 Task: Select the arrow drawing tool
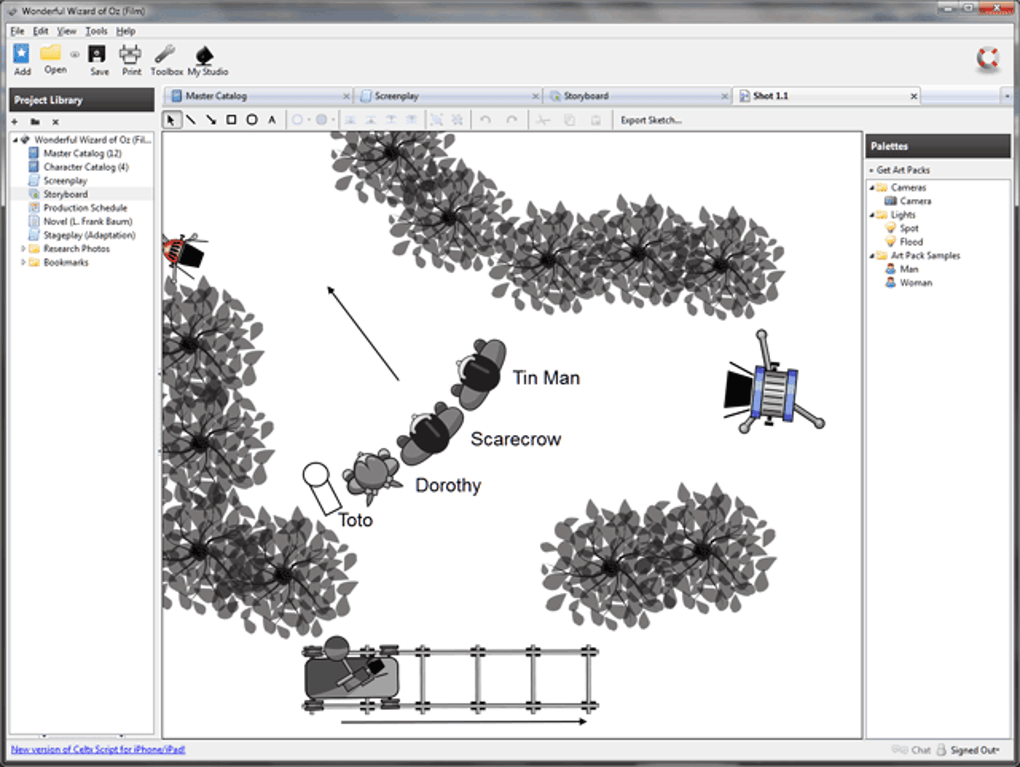(x=211, y=120)
